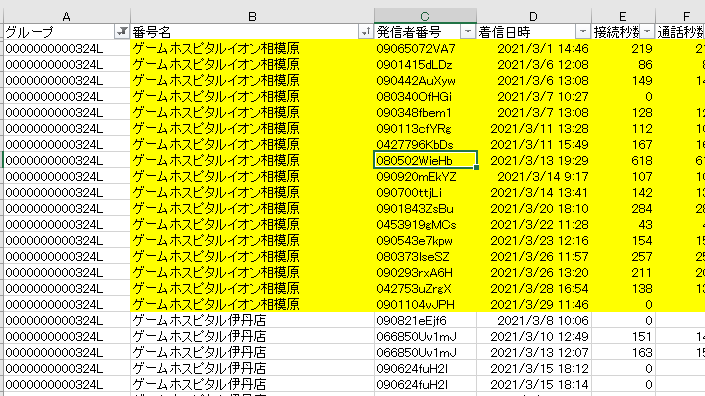Select connection seconds cell 284

click(623, 209)
